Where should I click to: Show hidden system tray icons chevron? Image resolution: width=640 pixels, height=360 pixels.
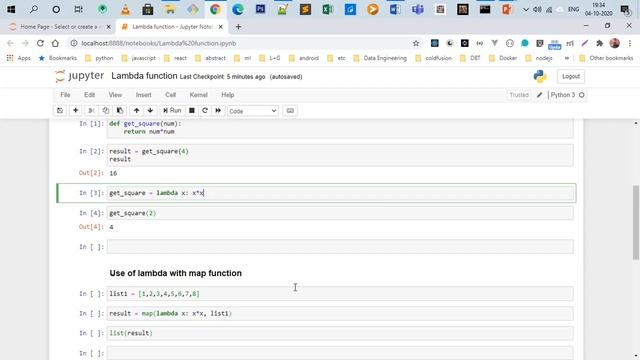[x=526, y=9]
